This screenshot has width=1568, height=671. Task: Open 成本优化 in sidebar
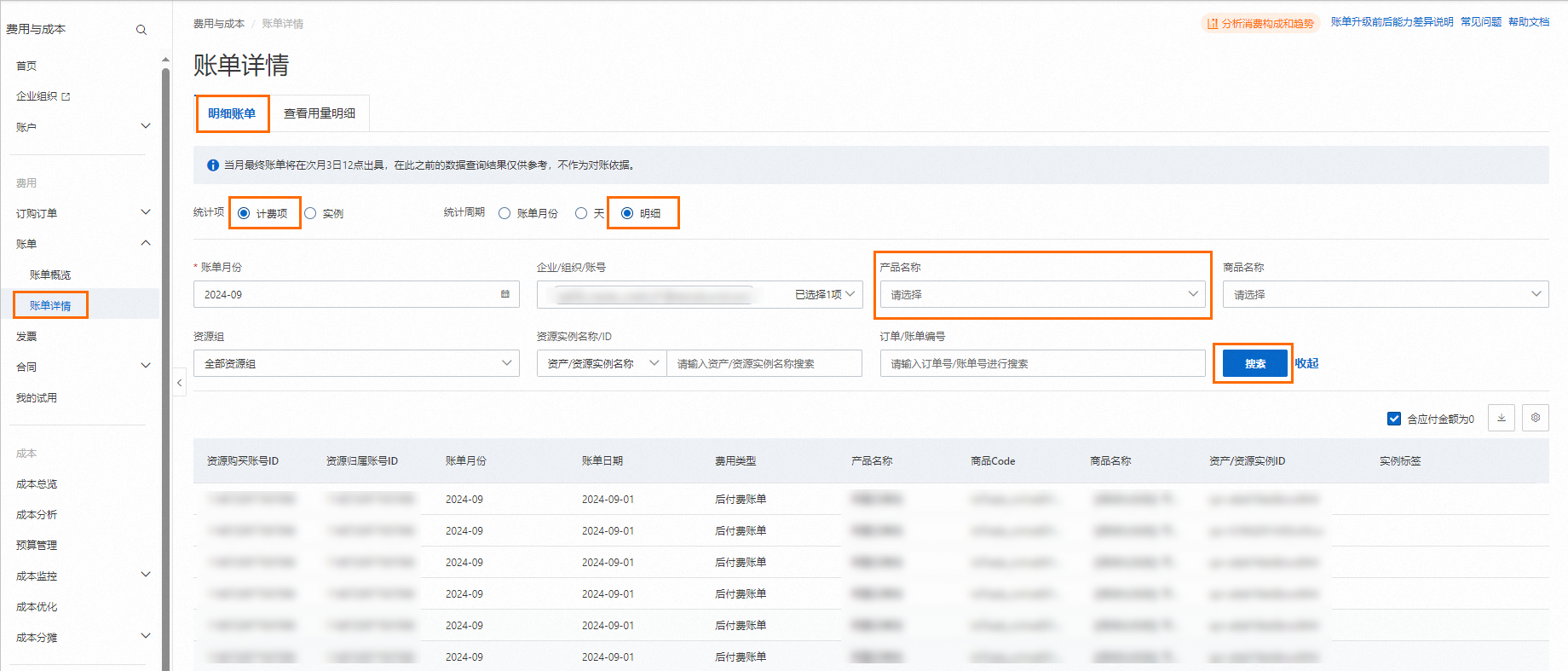(x=37, y=606)
